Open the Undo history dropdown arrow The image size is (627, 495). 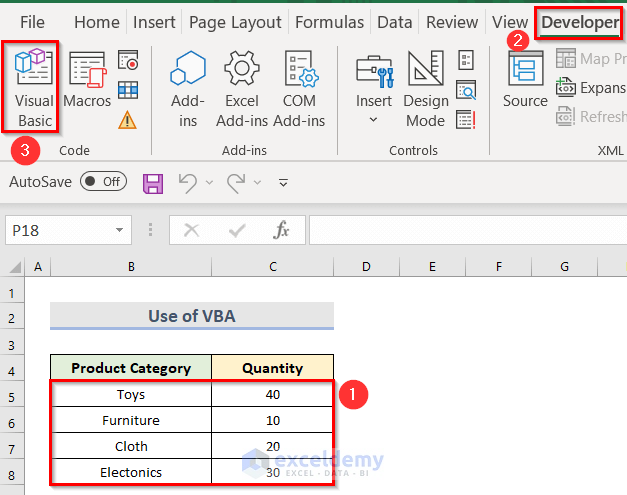[x=209, y=183]
